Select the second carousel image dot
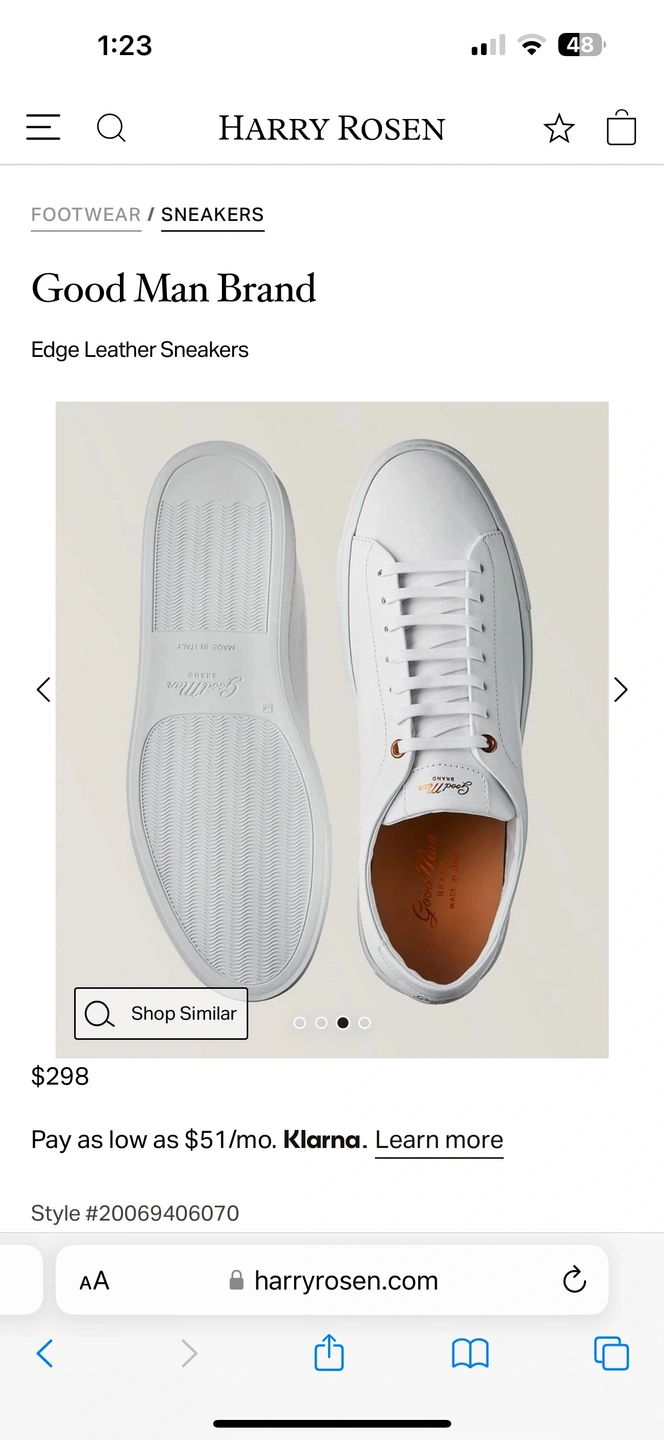664x1440 pixels. [x=321, y=1022]
